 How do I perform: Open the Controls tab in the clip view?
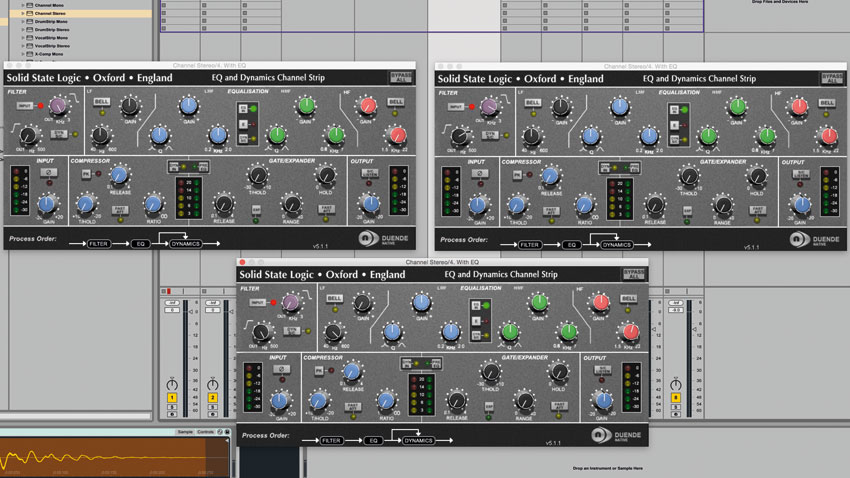click(205, 432)
